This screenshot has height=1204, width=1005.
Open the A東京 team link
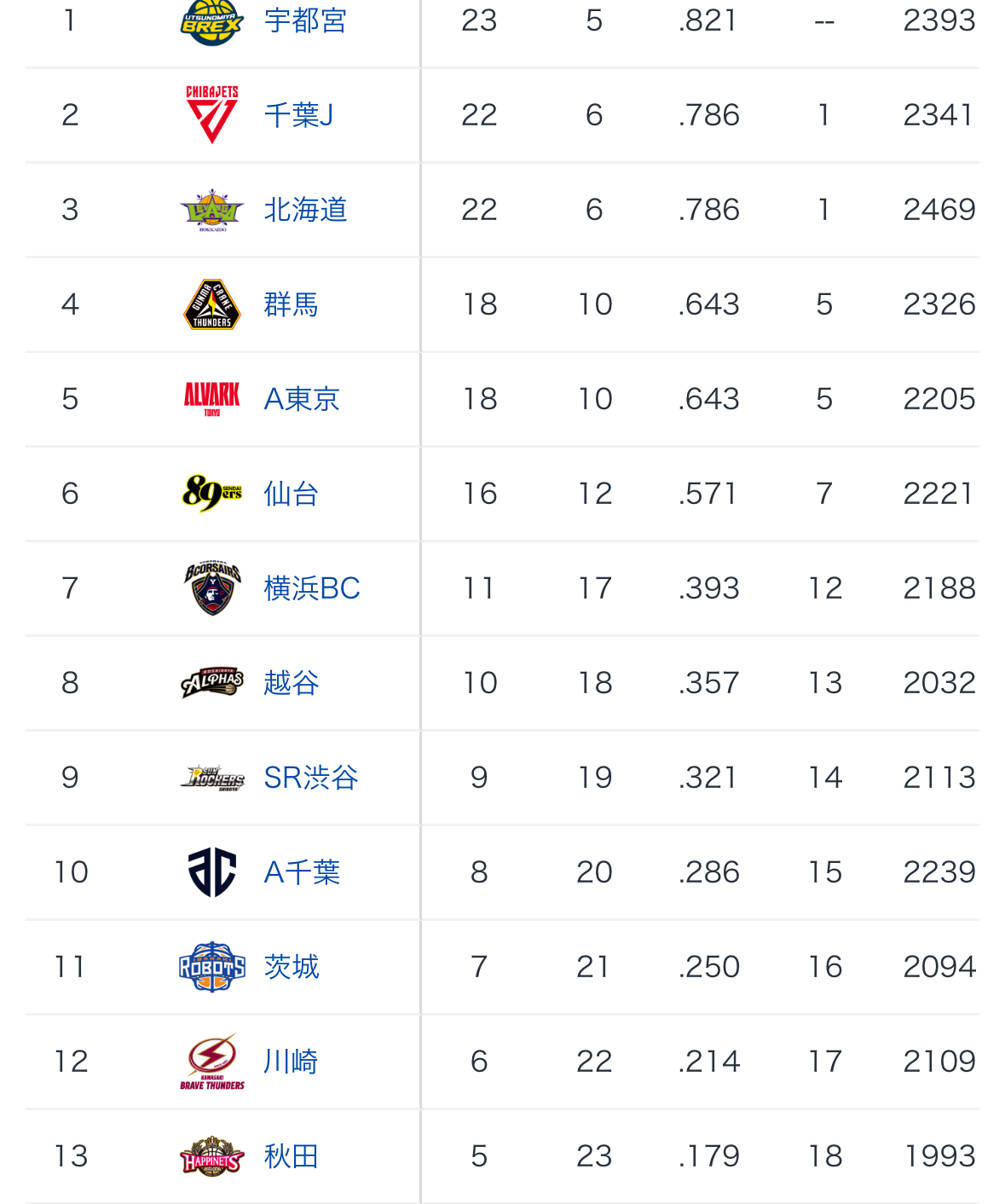302,399
